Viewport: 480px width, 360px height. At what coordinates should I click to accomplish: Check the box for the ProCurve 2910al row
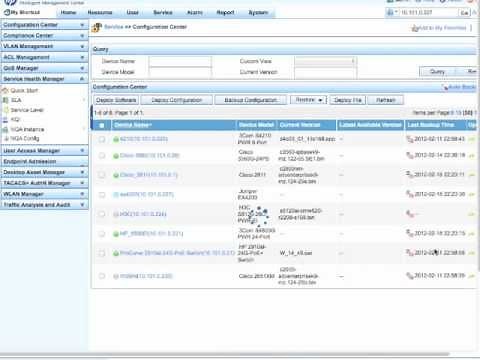(102, 253)
